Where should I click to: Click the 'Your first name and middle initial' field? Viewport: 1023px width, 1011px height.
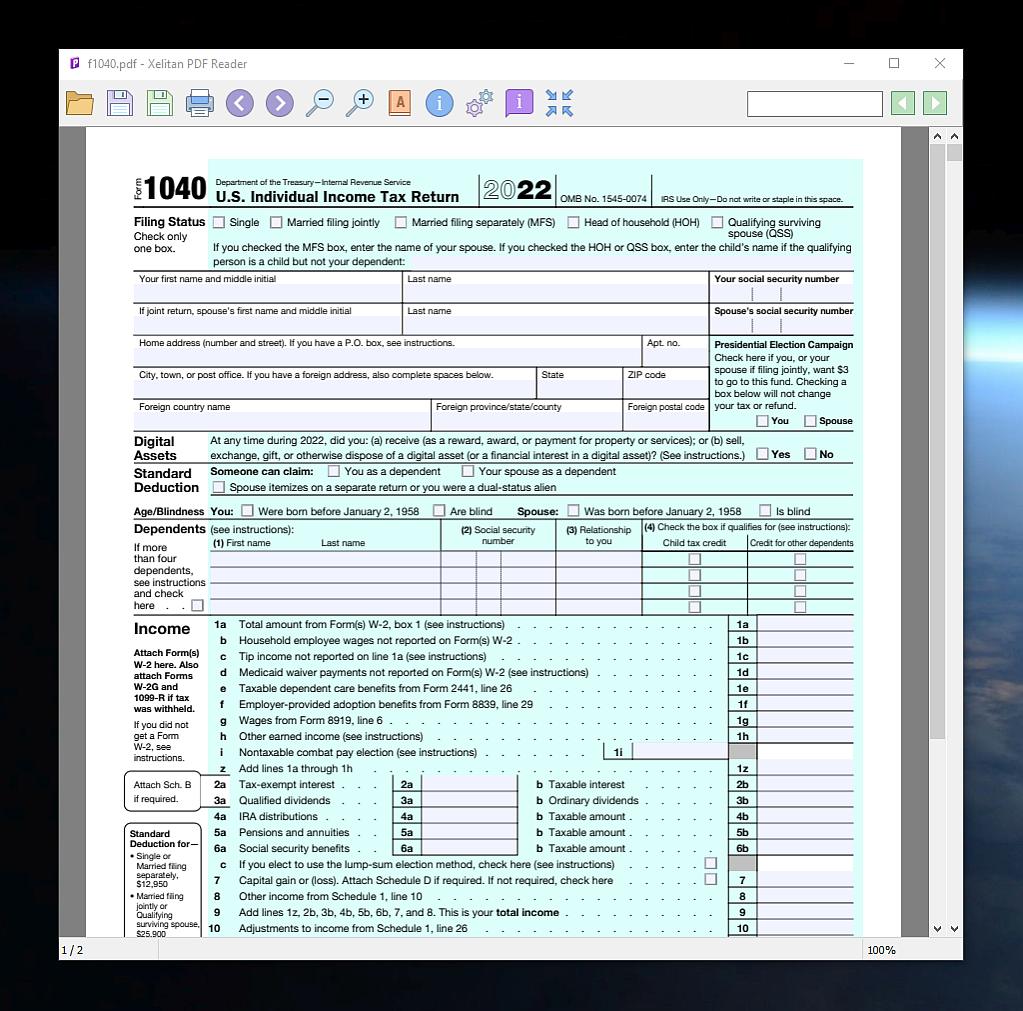pyautogui.click(x=267, y=294)
